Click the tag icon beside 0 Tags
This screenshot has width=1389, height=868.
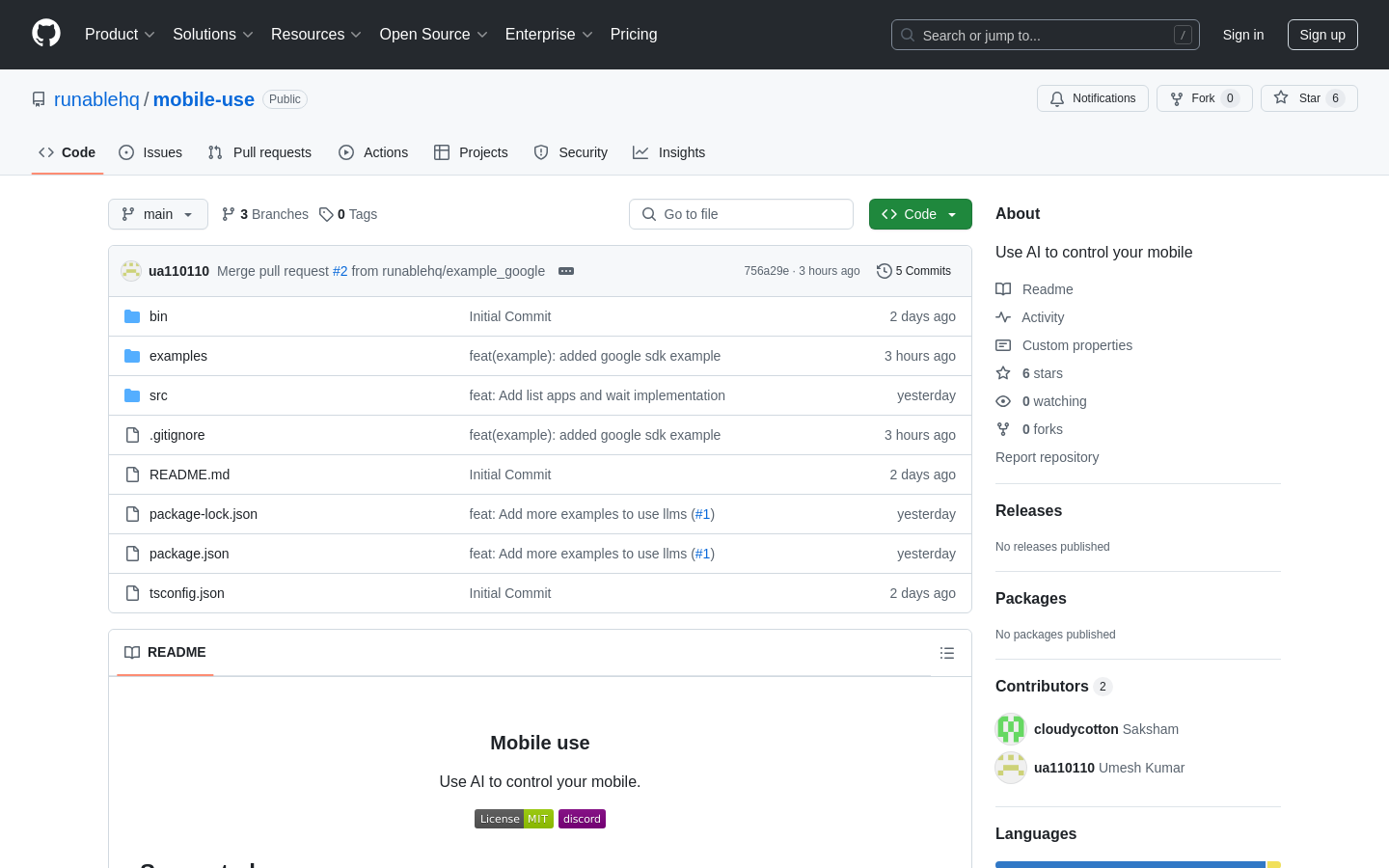click(x=326, y=214)
